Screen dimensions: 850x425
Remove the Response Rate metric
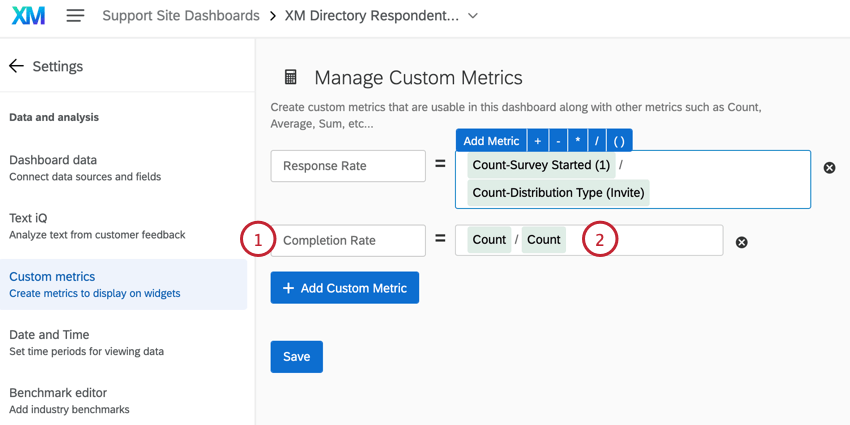(829, 168)
